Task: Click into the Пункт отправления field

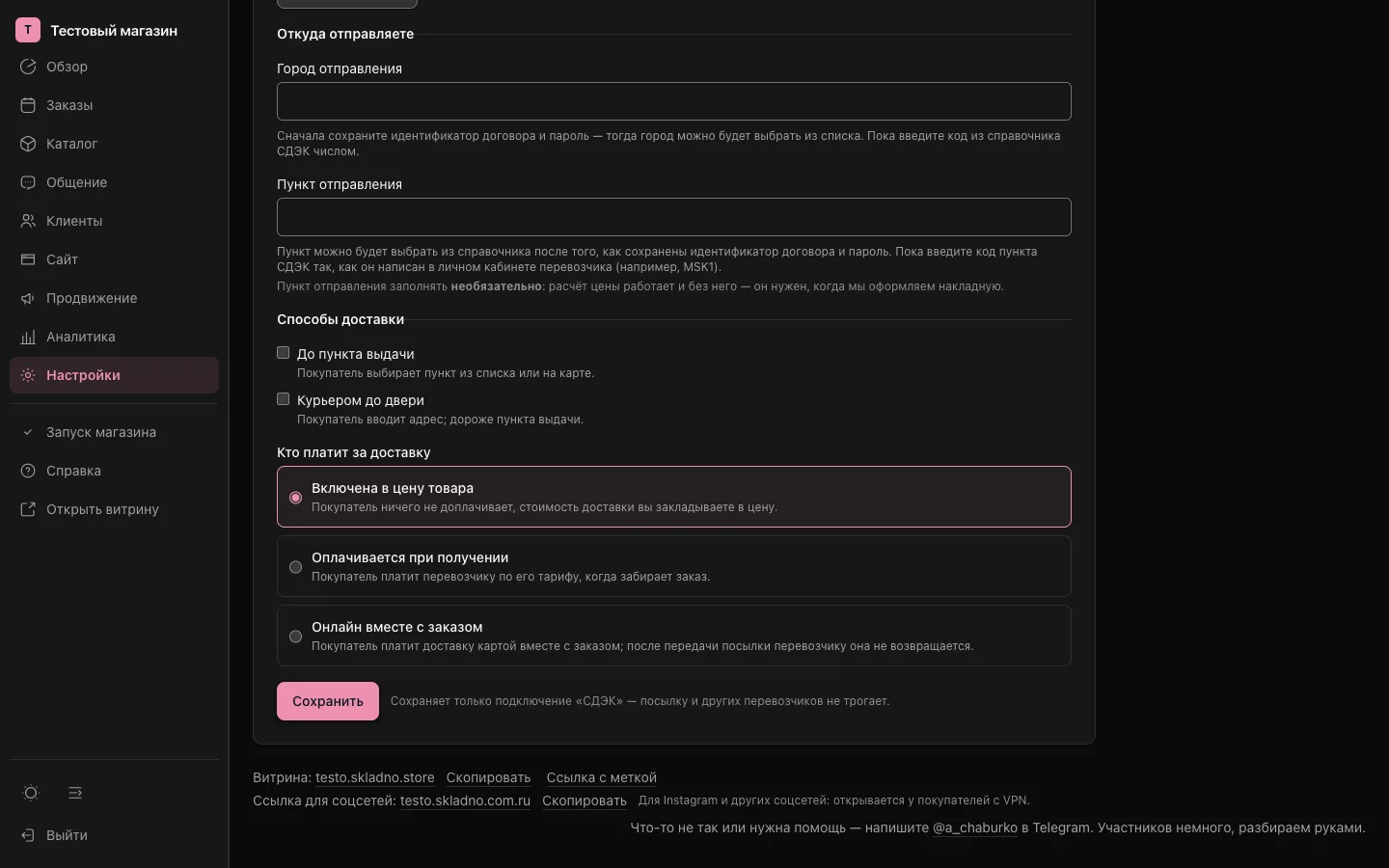Action: (x=674, y=217)
